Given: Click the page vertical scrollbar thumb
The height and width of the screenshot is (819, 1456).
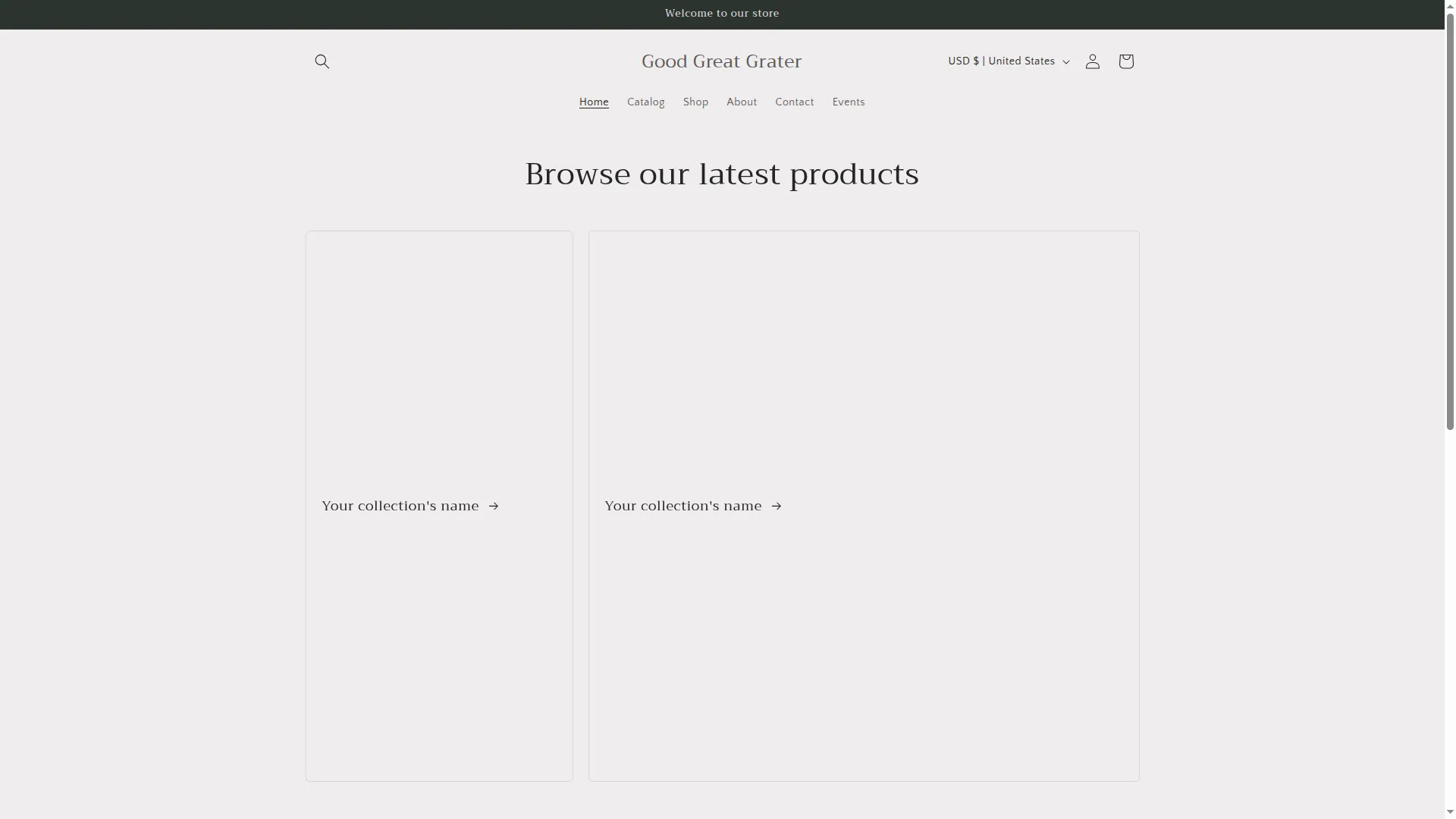Looking at the screenshot, I should (1450, 220).
